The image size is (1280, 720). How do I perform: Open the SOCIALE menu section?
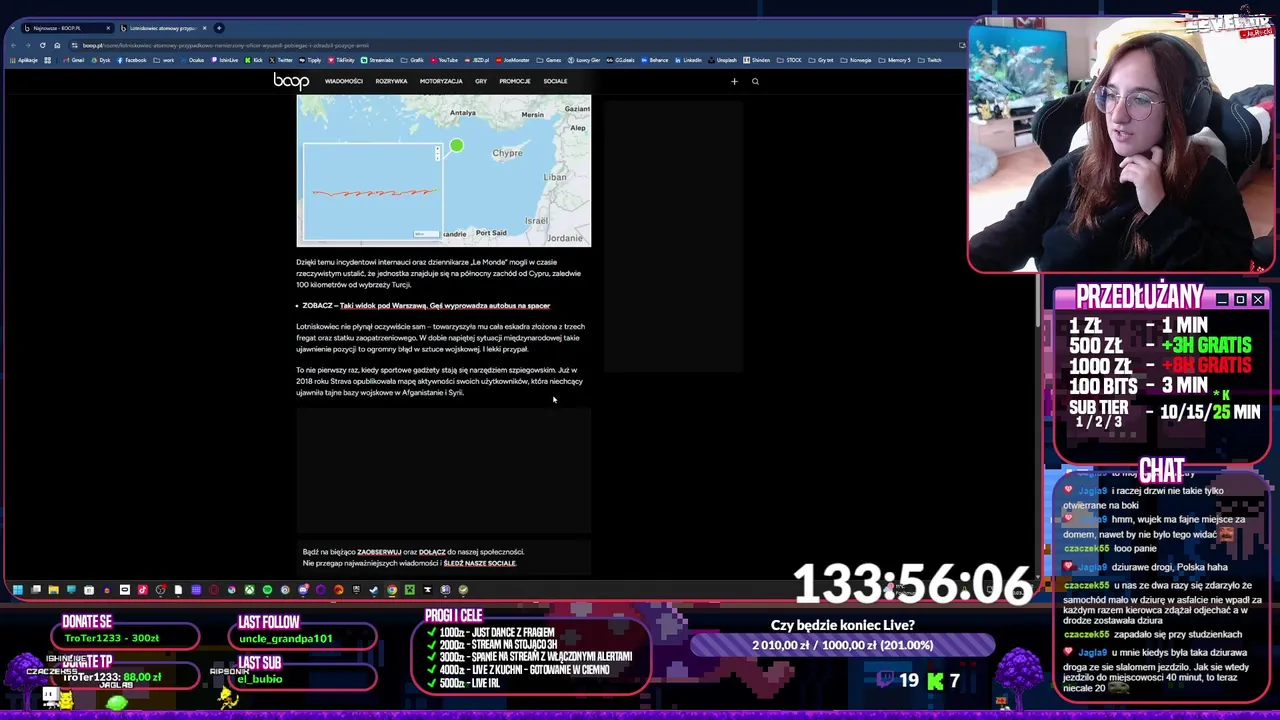tap(555, 81)
